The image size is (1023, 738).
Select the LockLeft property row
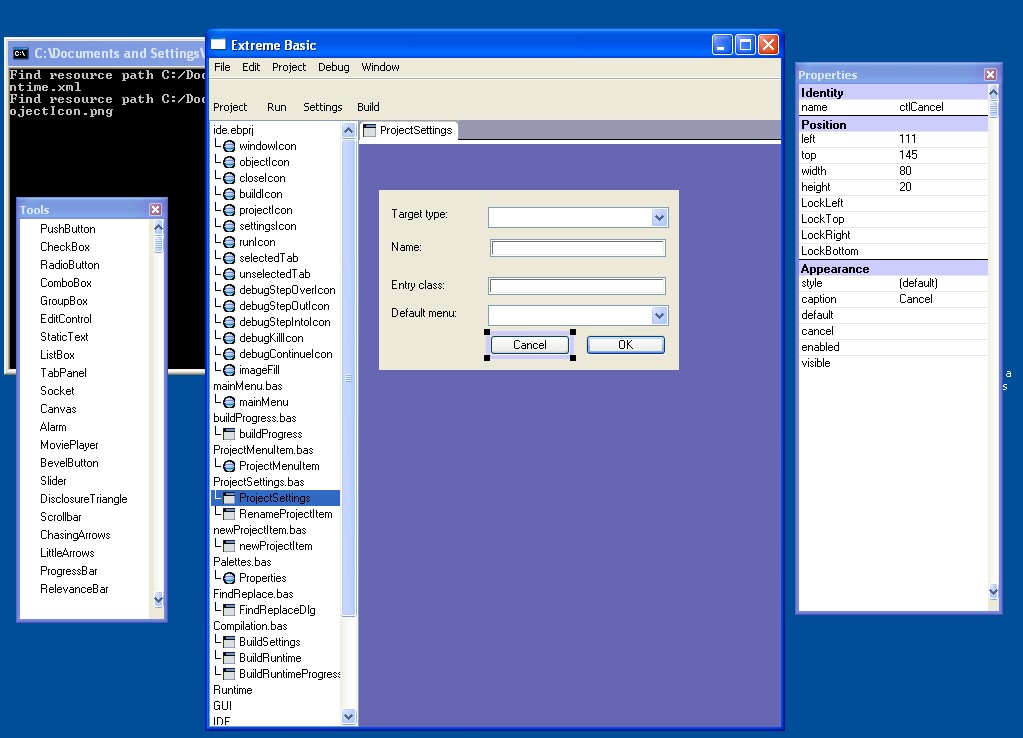click(893, 203)
